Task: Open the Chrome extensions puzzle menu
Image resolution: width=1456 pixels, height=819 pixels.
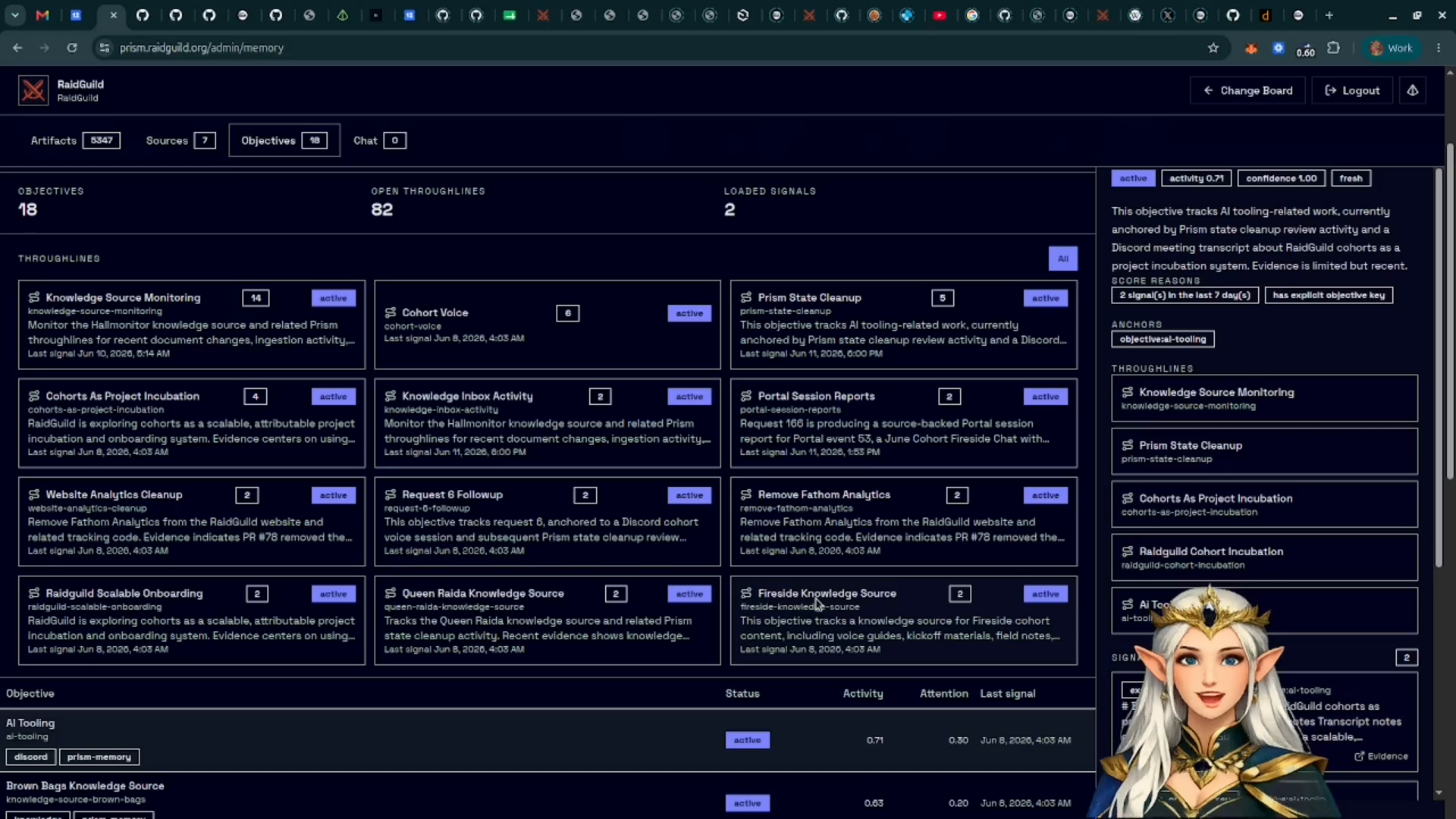Action: pyautogui.click(x=1333, y=48)
